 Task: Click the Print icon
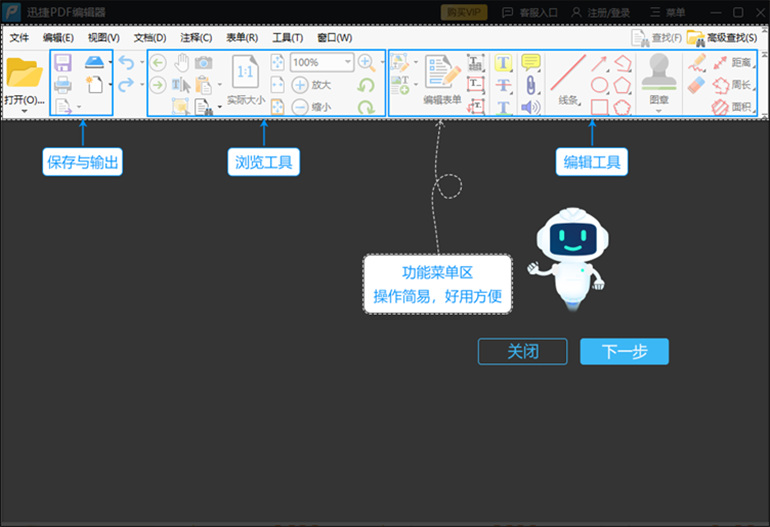[x=63, y=85]
